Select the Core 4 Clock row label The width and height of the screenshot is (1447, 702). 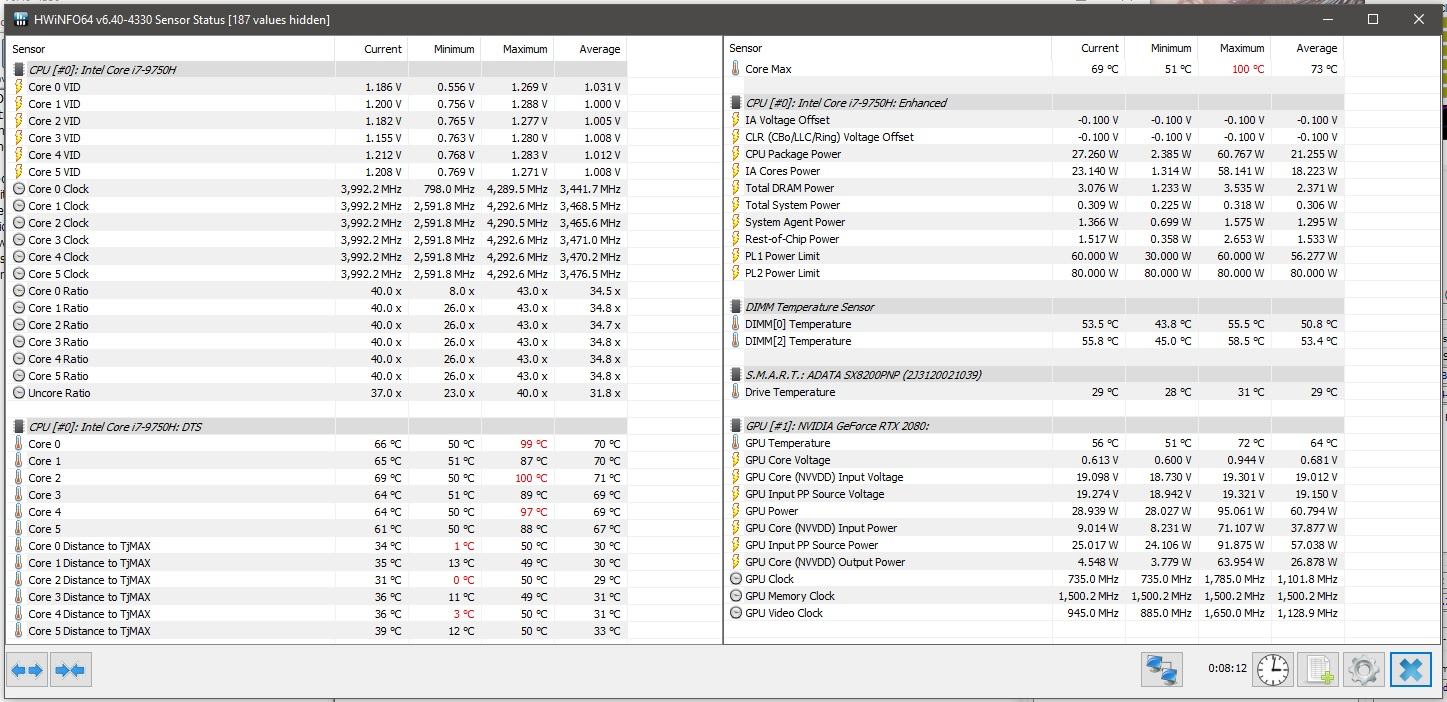(58, 257)
